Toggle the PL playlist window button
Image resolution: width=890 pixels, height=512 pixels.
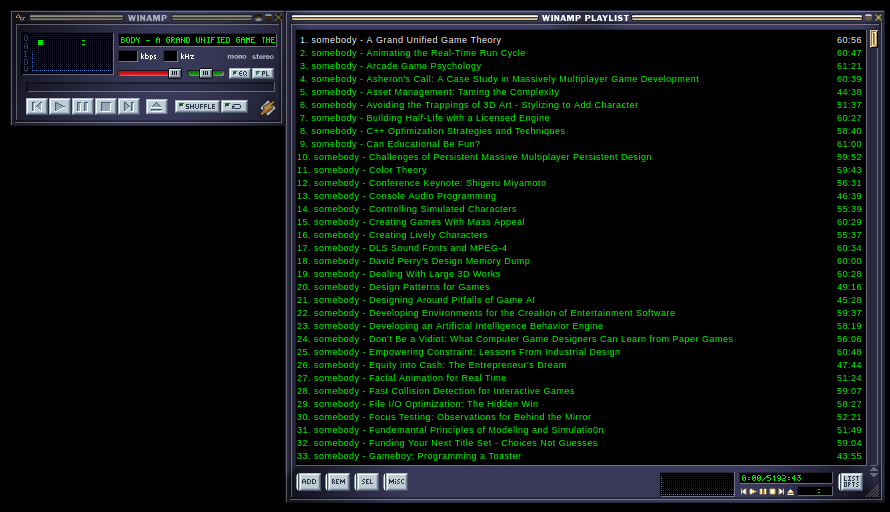pyautogui.click(x=262, y=73)
